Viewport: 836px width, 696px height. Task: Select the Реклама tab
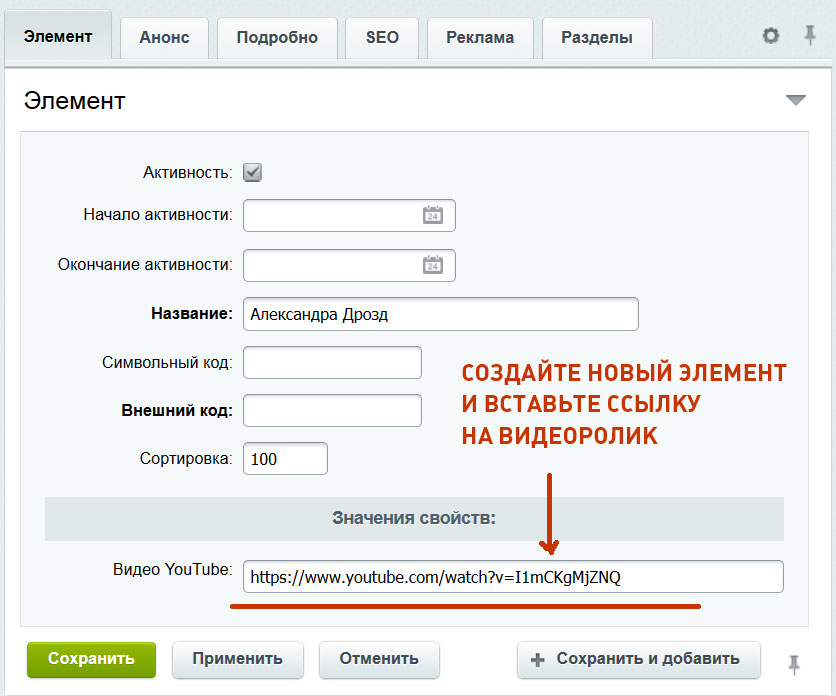pyautogui.click(x=479, y=38)
